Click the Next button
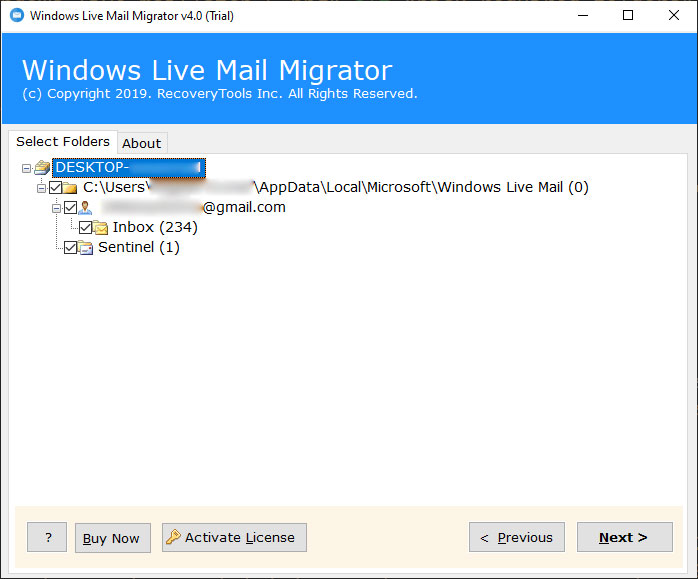698x579 pixels. tap(625, 537)
